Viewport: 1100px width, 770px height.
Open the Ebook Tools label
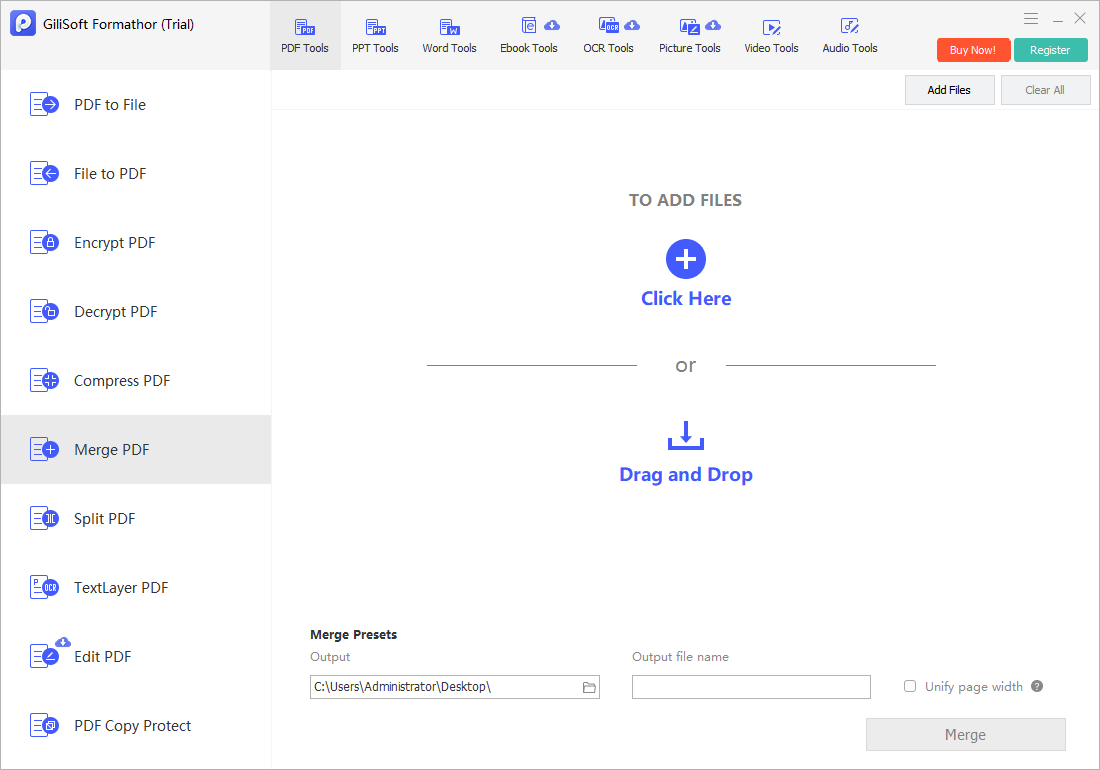(x=529, y=48)
